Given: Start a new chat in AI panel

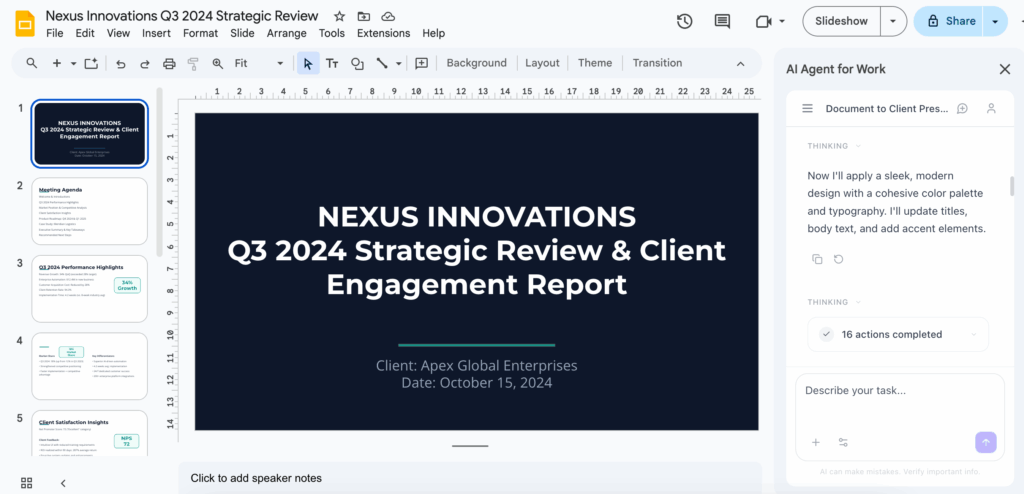Looking at the screenshot, I should 962,108.
